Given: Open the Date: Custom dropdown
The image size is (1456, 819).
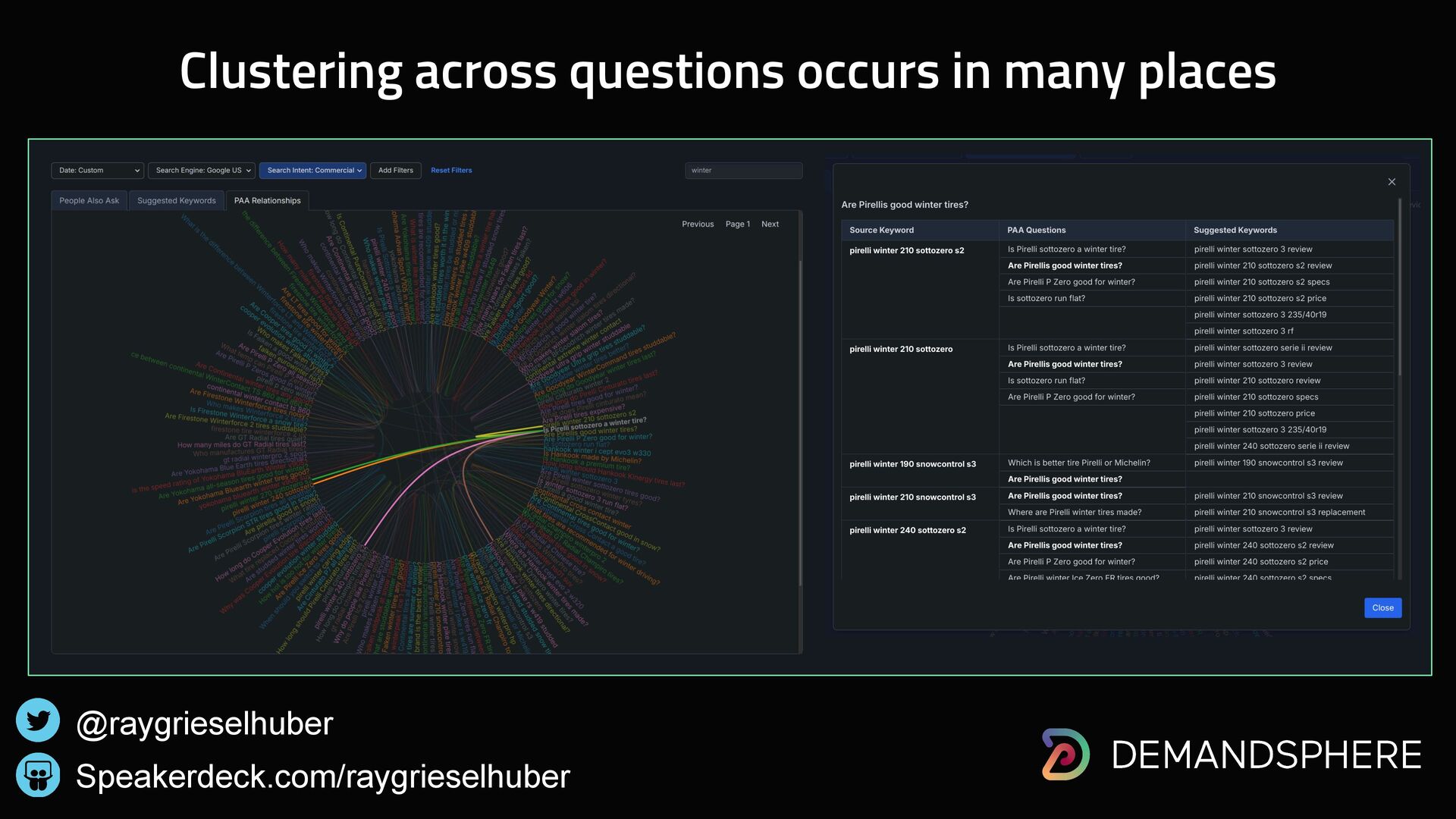Looking at the screenshot, I should 98,171.
